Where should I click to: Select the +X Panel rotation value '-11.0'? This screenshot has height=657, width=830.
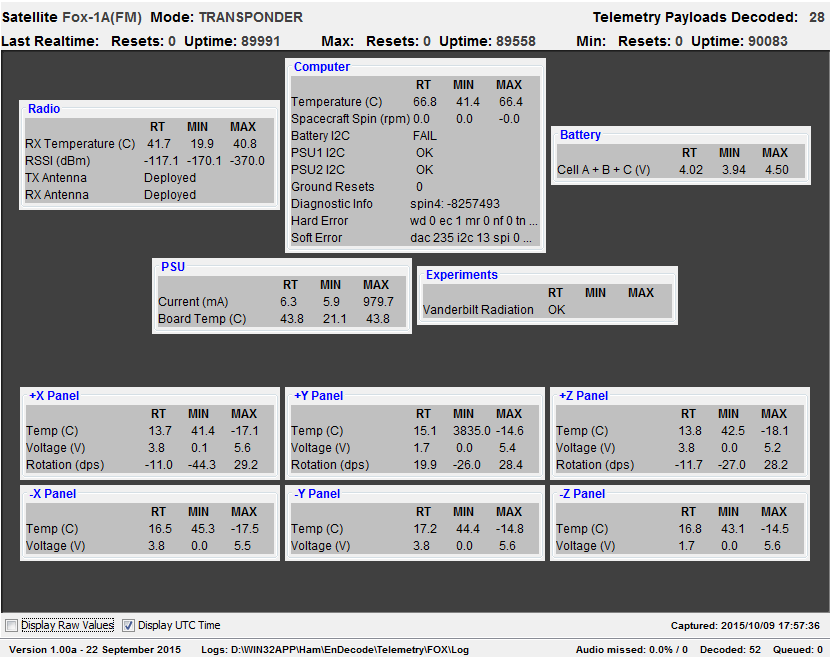coord(159,465)
